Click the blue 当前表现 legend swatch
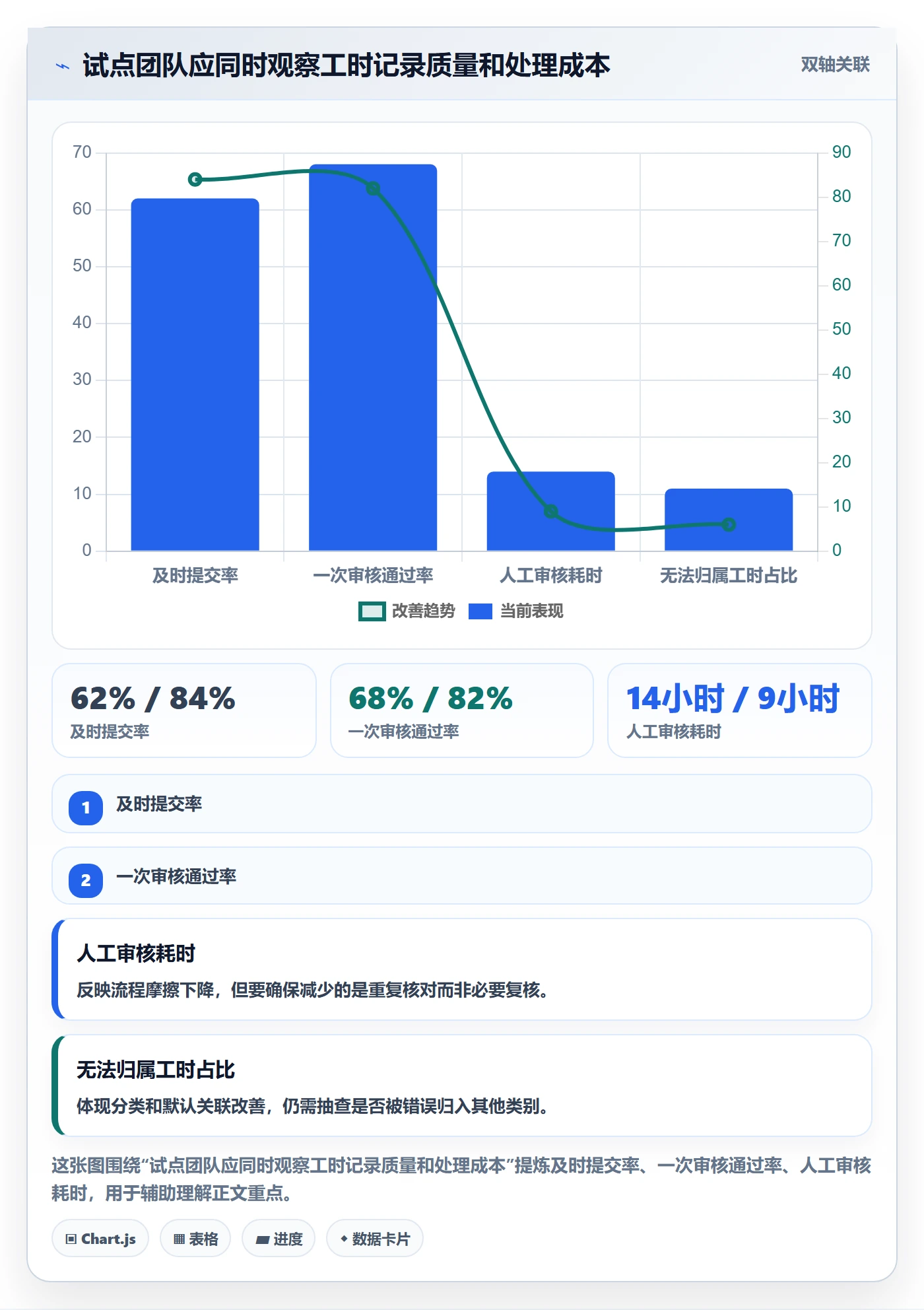 pos(480,611)
